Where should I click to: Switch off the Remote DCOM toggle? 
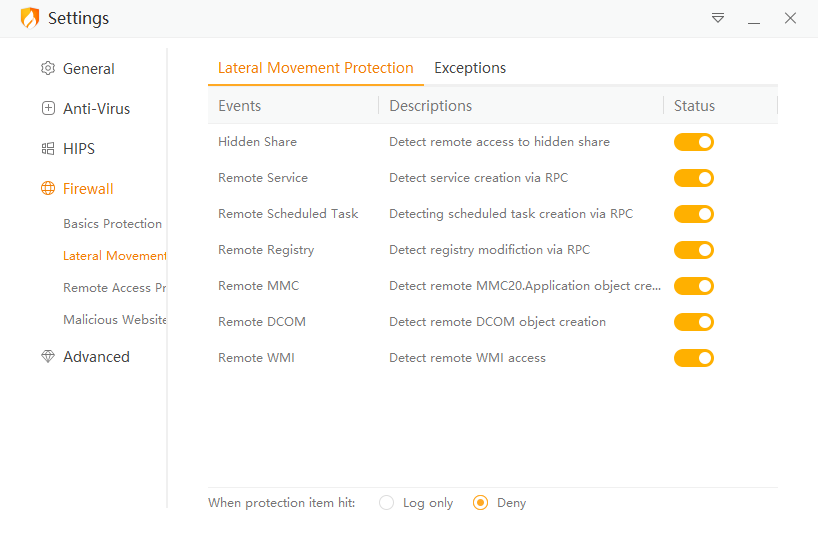693,322
